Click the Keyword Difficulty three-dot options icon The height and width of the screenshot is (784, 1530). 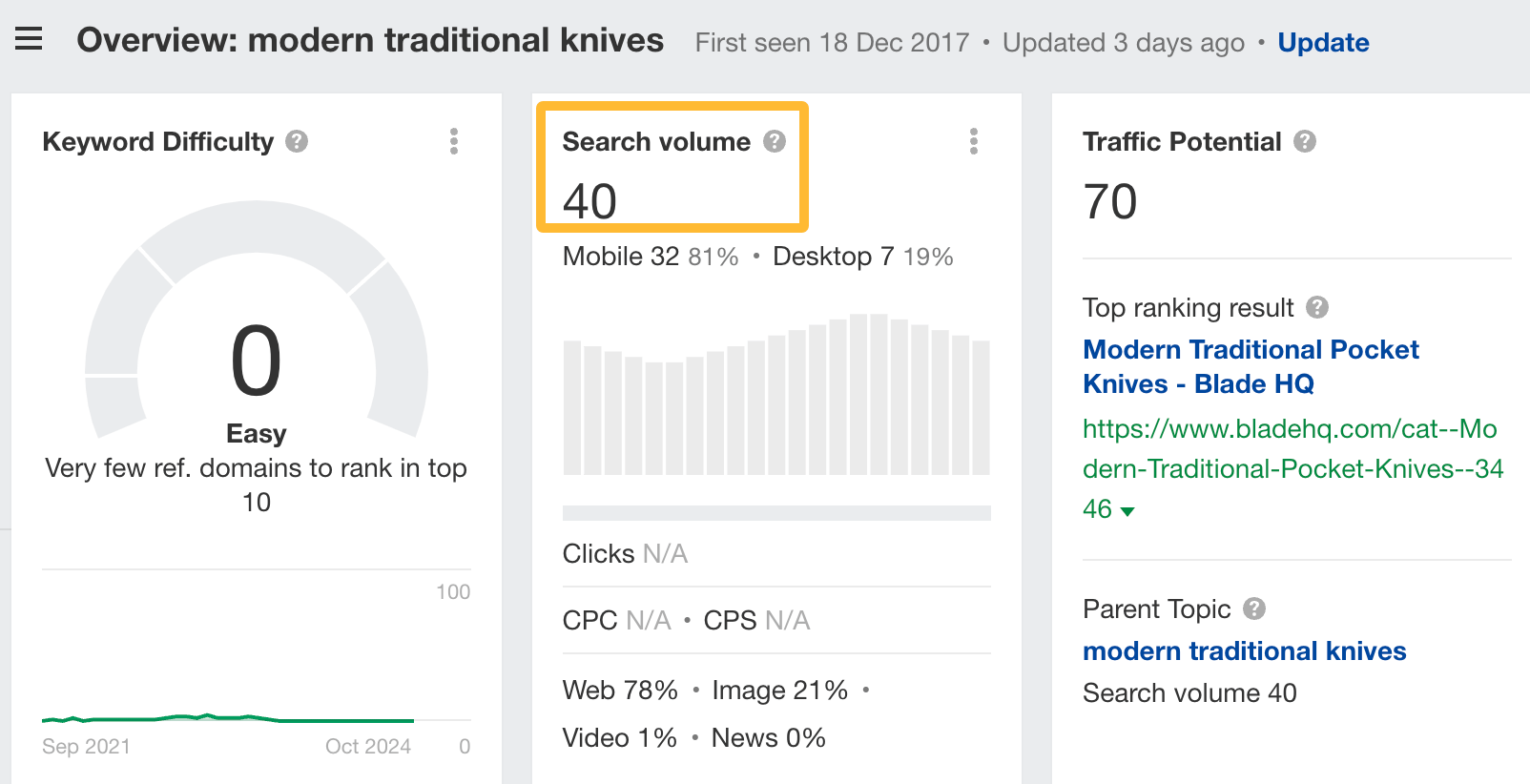(454, 141)
